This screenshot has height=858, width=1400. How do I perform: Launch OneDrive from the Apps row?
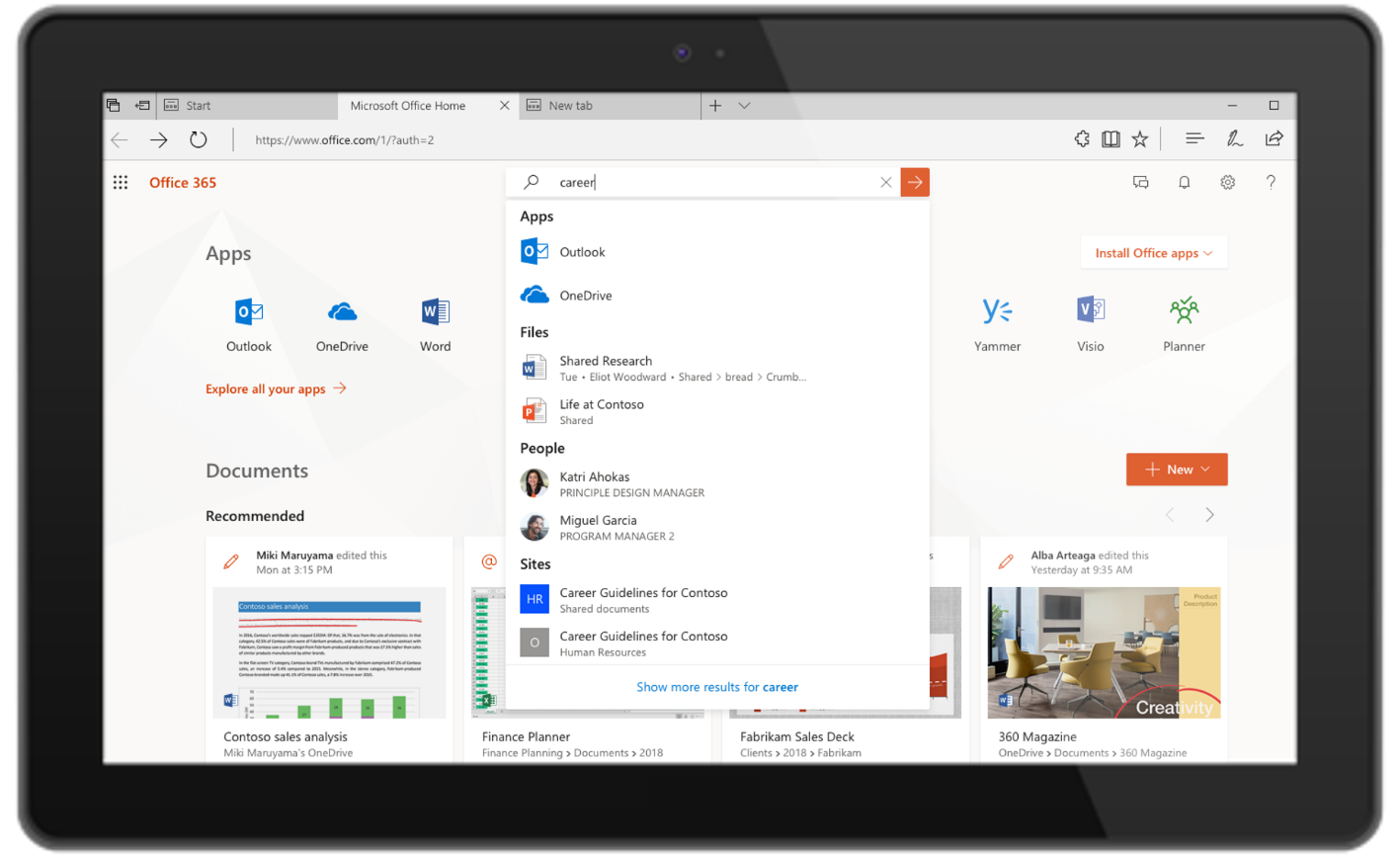click(341, 321)
